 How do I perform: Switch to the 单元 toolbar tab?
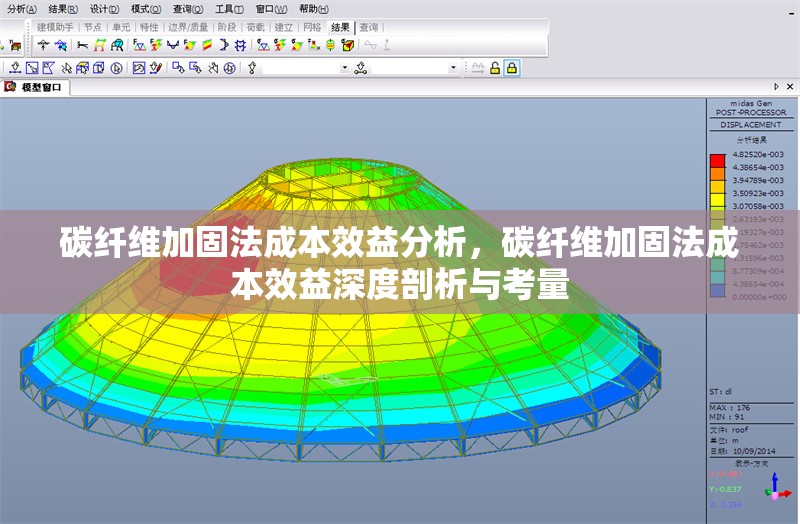[x=121, y=27]
